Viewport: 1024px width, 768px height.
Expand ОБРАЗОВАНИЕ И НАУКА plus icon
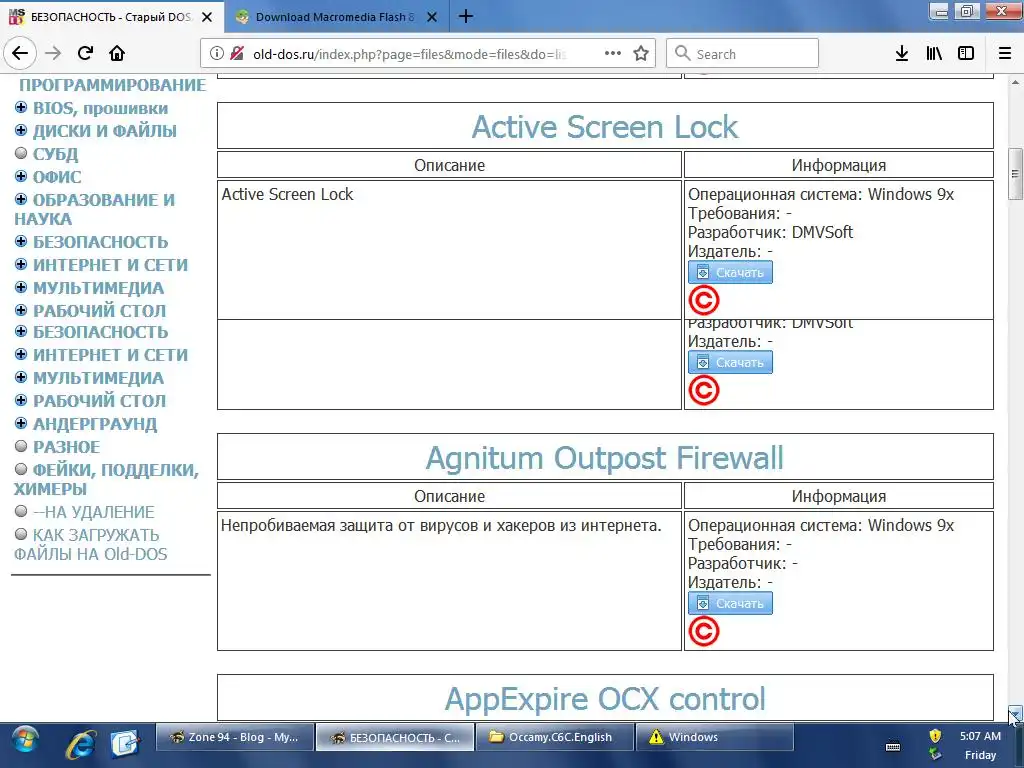(21, 199)
